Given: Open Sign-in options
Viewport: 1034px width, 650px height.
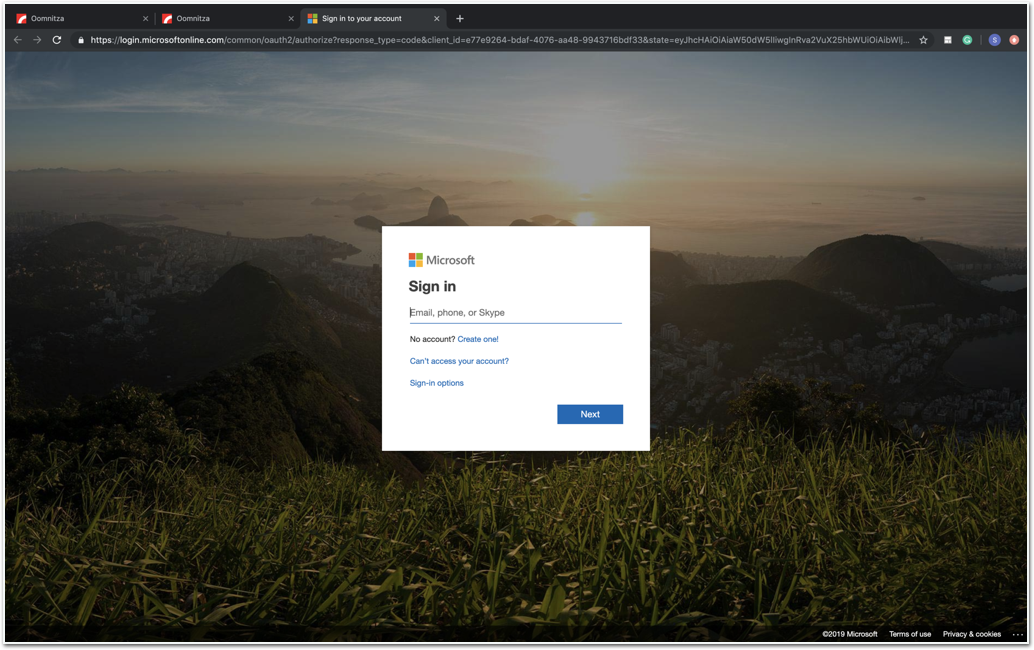Looking at the screenshot, I should pos(437,383).
